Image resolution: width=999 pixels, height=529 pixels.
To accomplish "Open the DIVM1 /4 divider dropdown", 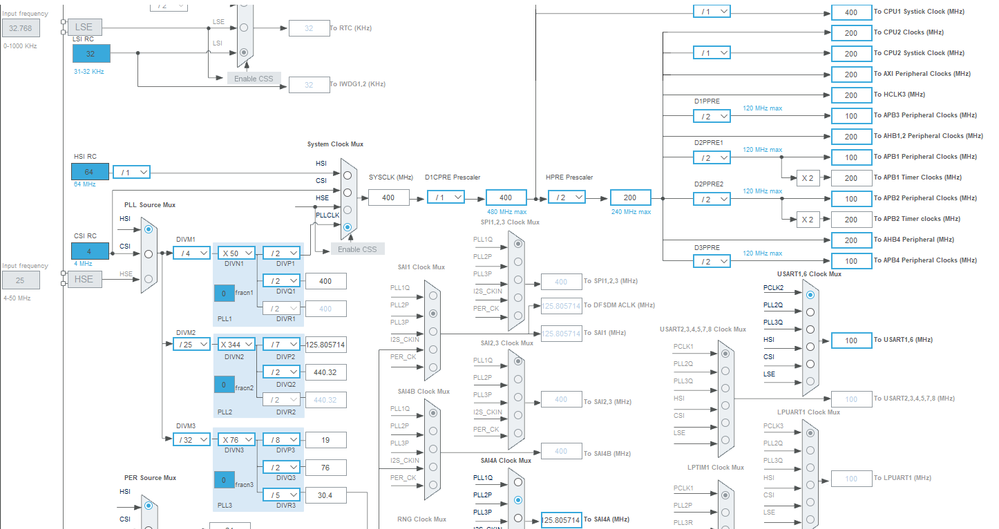I will coord(191,253).
